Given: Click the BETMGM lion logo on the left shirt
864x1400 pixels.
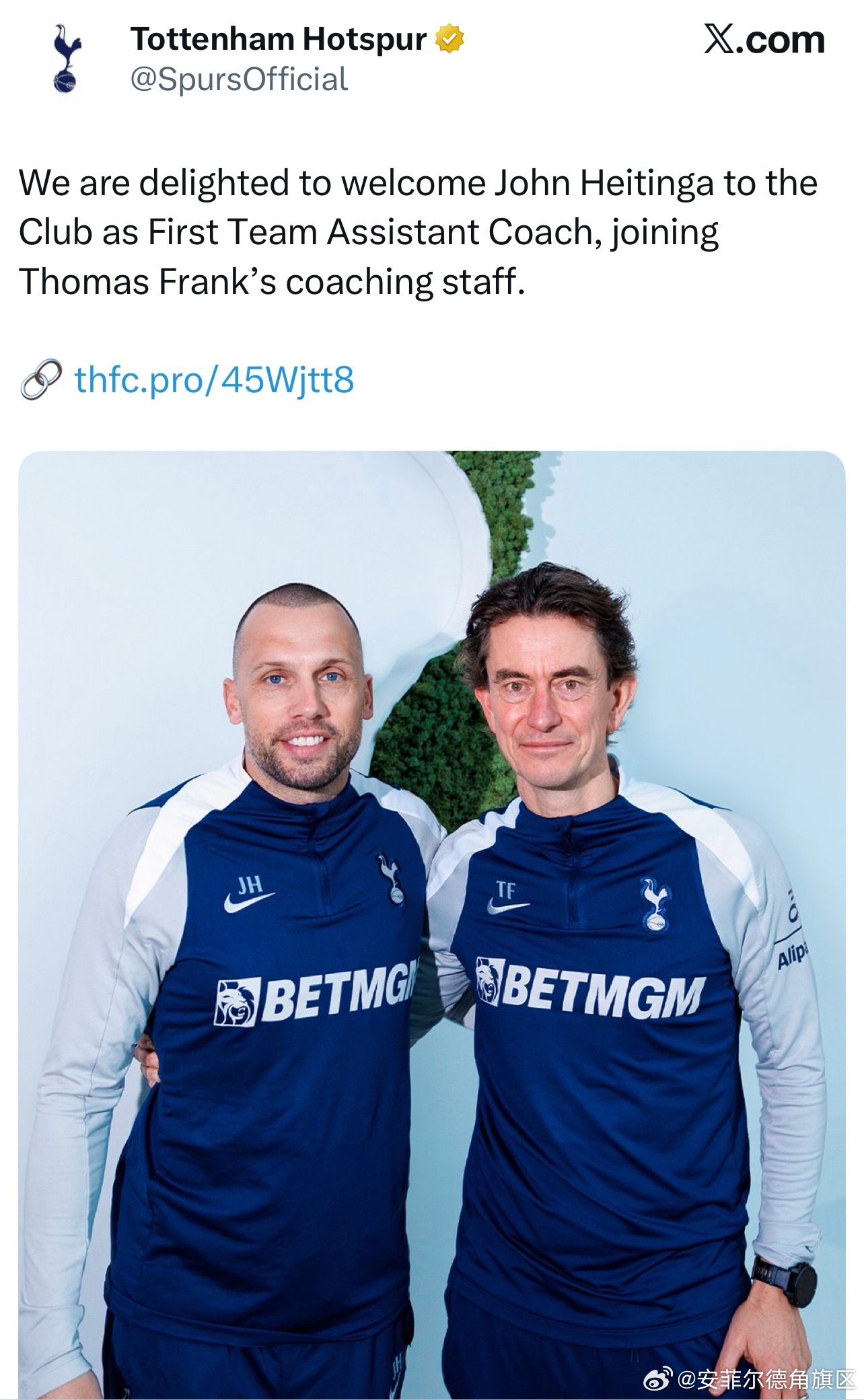Looking at the screenshot, I should (x=236, y=1003).
